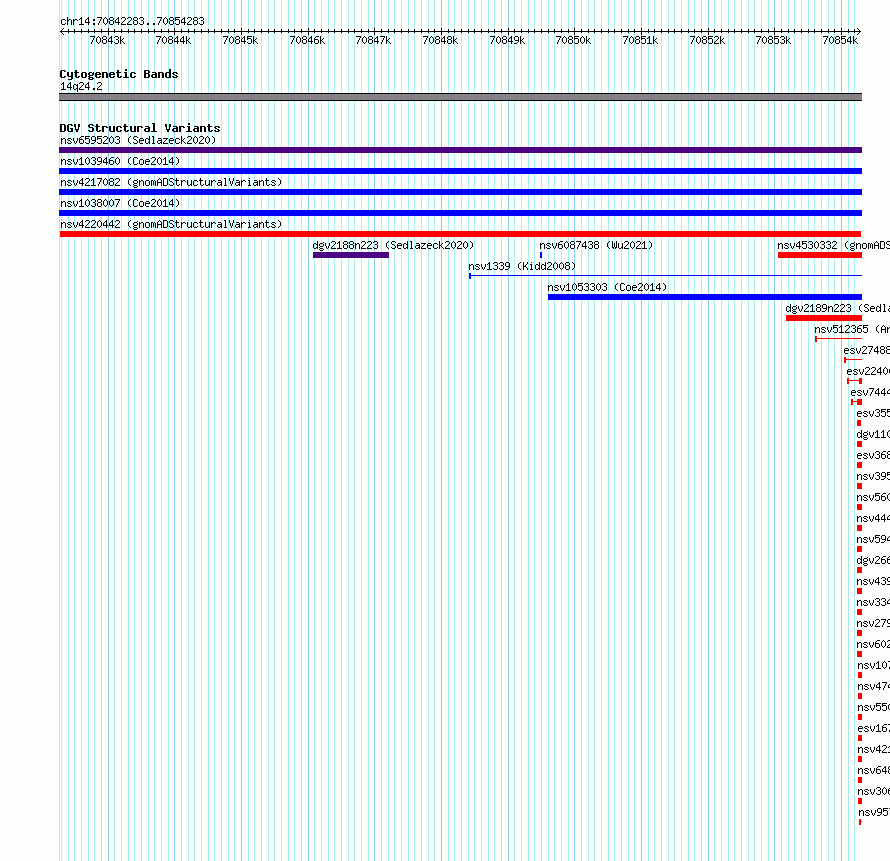
Task: Click the nsv1339 (Kidd2008) label
Action: [522, 266]
